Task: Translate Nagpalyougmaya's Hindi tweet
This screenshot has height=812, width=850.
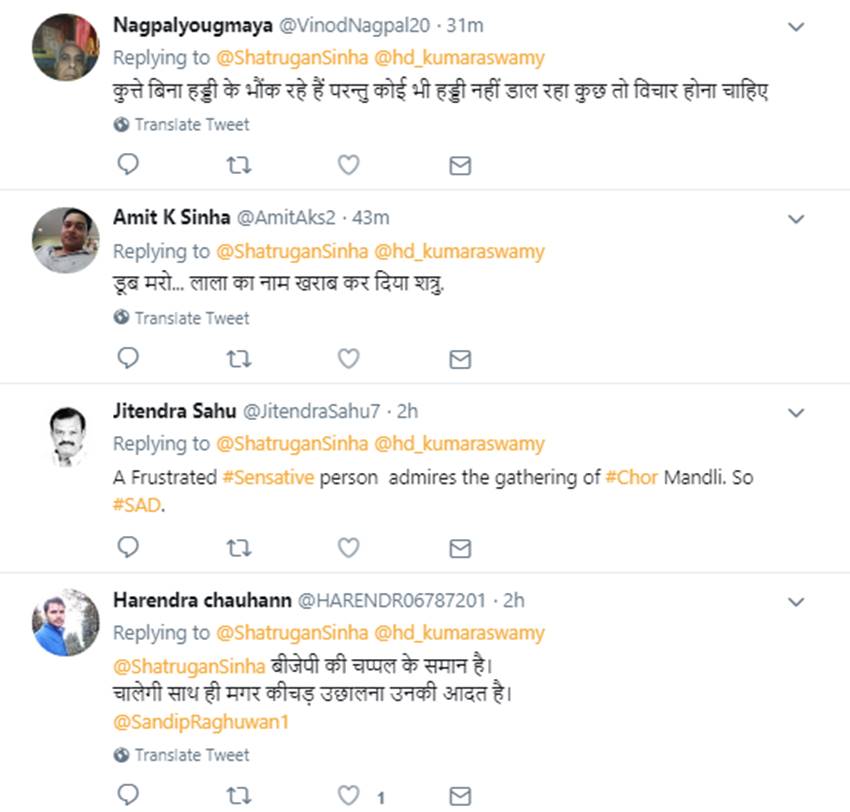Action: [x=191, y=125]
